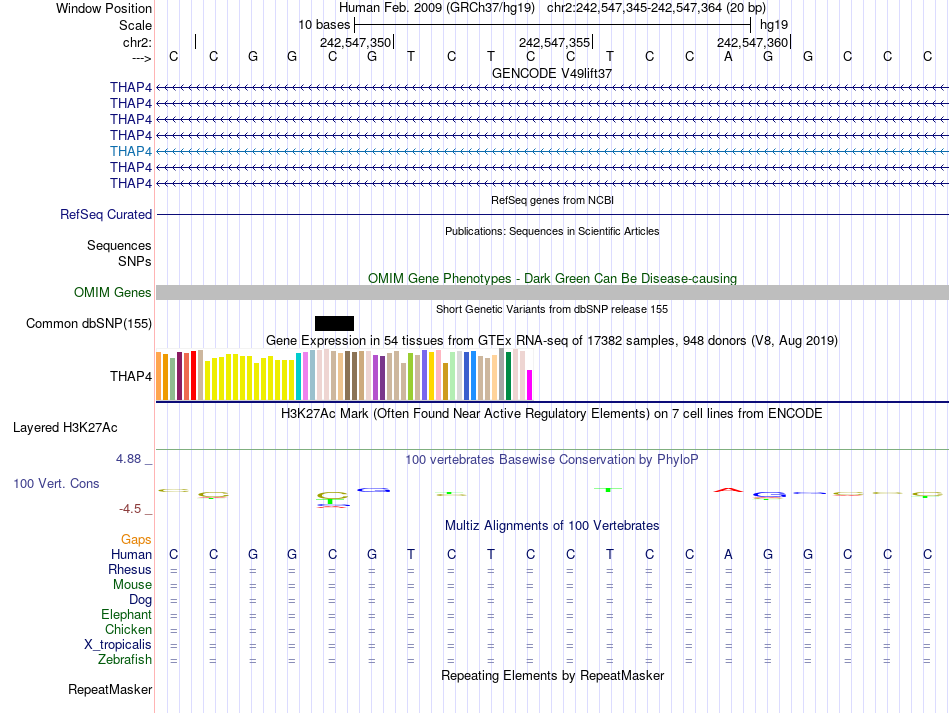This screenshot has height=713, width=950.
Task: Select the light-blue highlighted THAP4 transcript label
Action: pos(131,151)
